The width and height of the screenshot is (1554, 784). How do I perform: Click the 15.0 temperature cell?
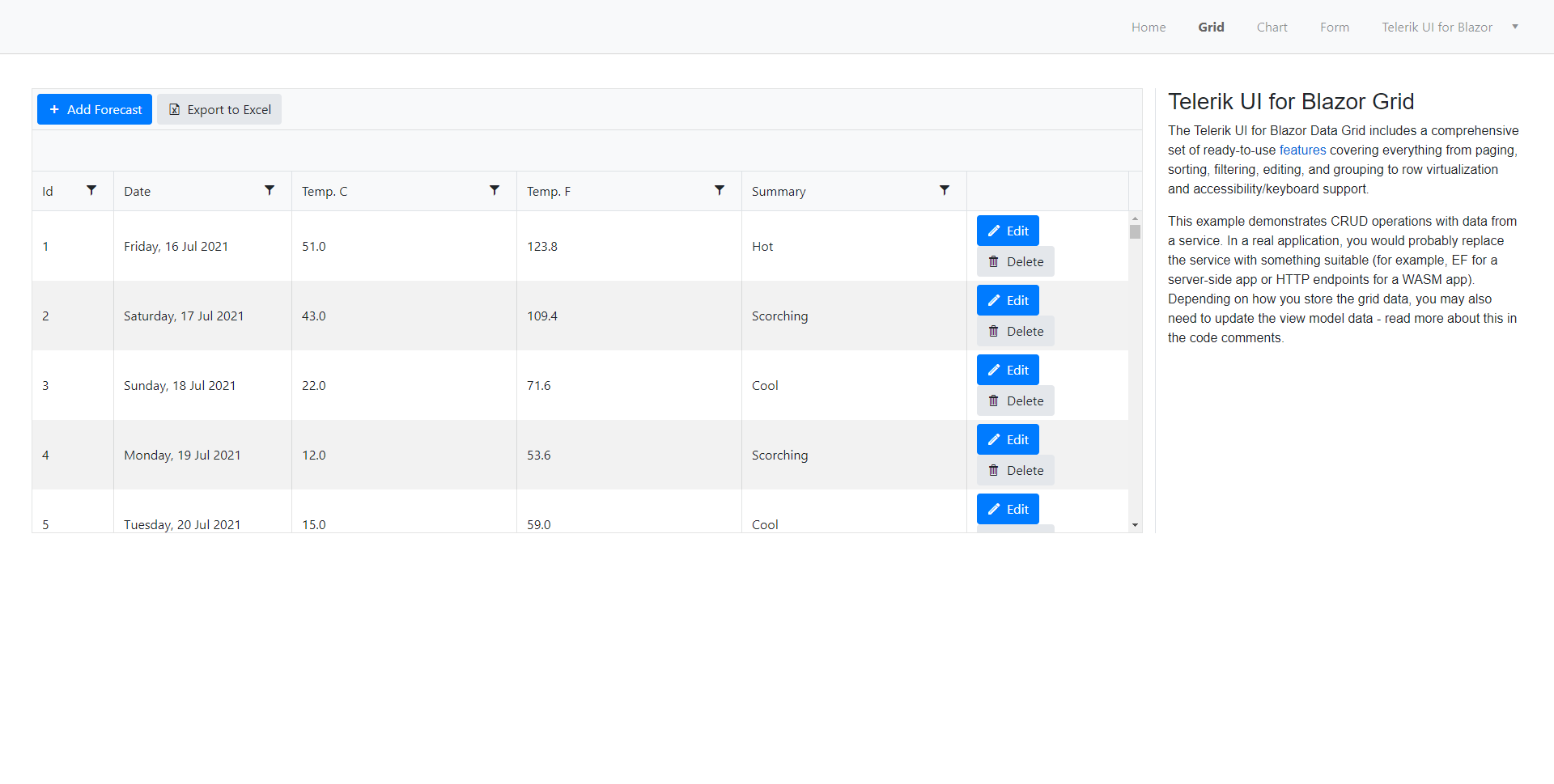point(404,511)
